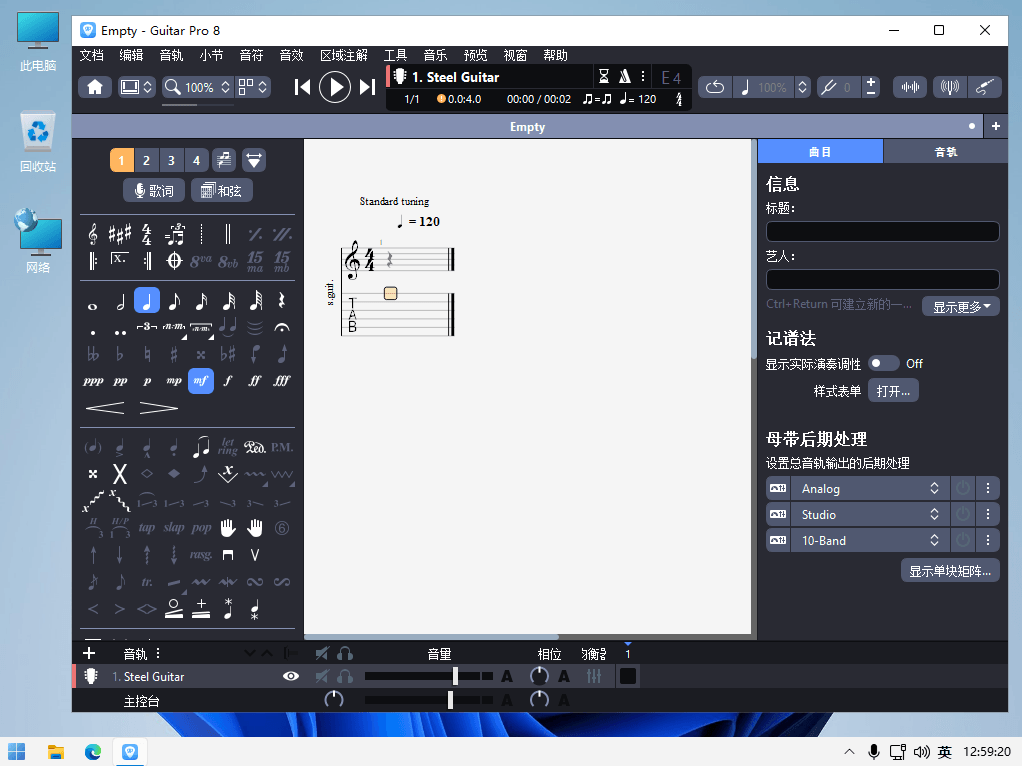
Task: Apply the let ring effect
Action: click(227, 447)
